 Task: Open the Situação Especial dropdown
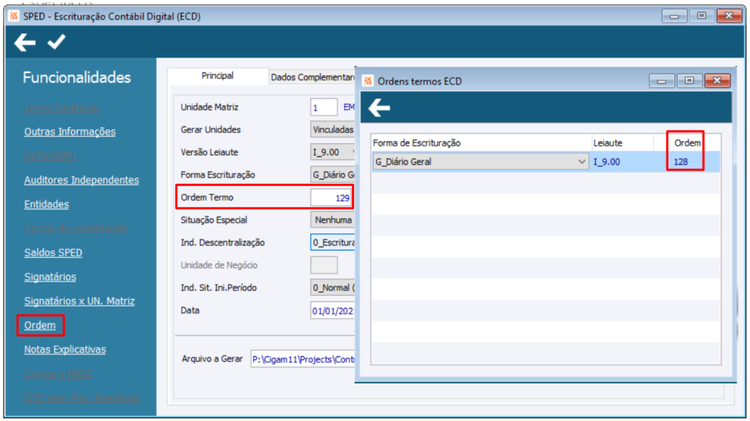tap(333, 220)
